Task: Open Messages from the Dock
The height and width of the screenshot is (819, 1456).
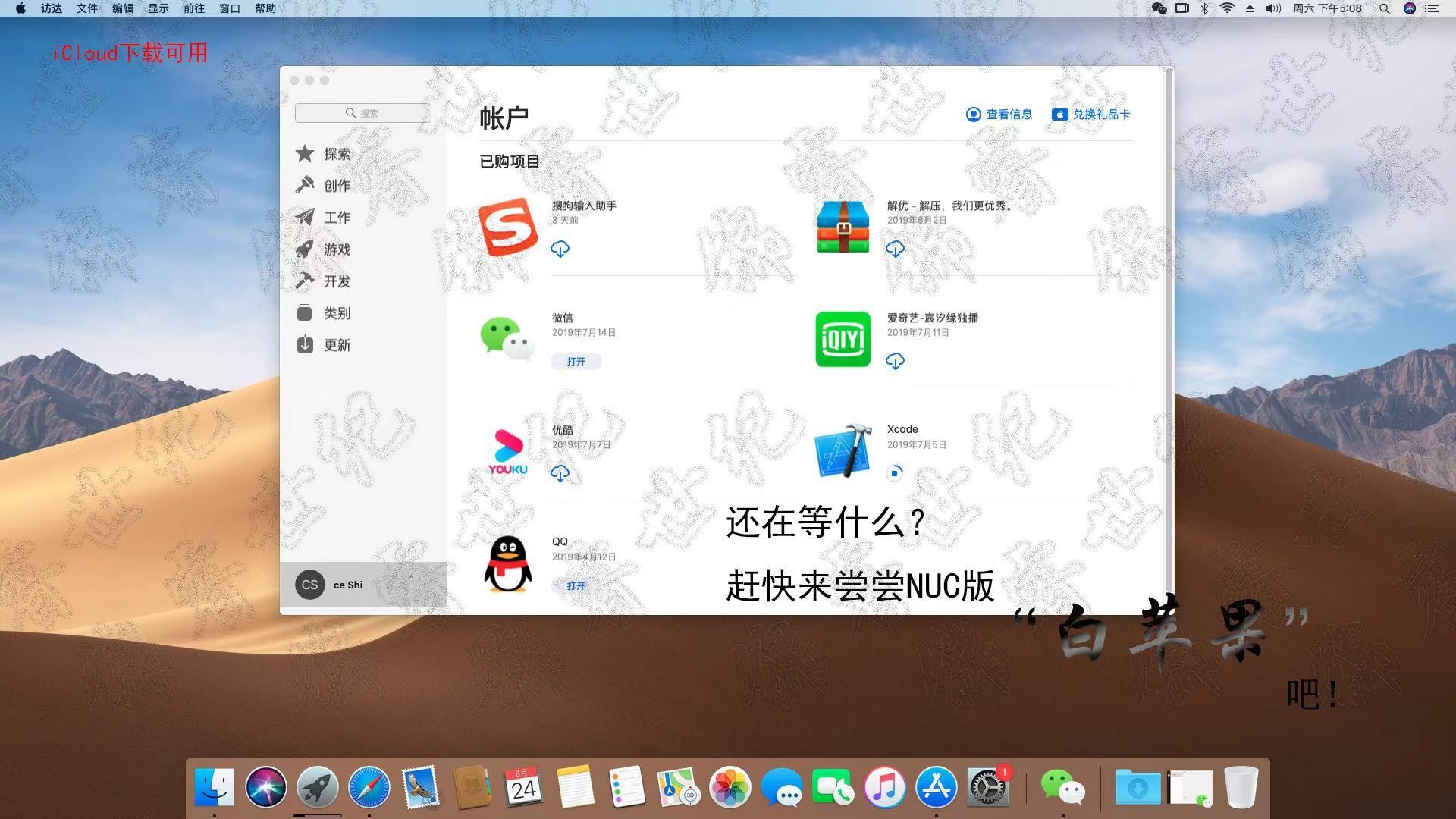Action: coord(782,787)
